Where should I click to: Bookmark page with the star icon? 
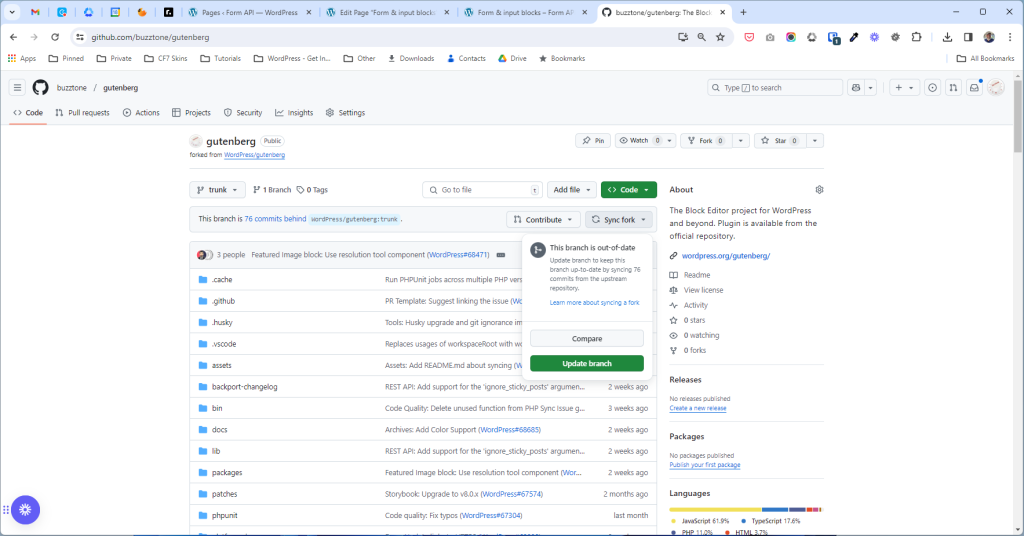[720, 37]
